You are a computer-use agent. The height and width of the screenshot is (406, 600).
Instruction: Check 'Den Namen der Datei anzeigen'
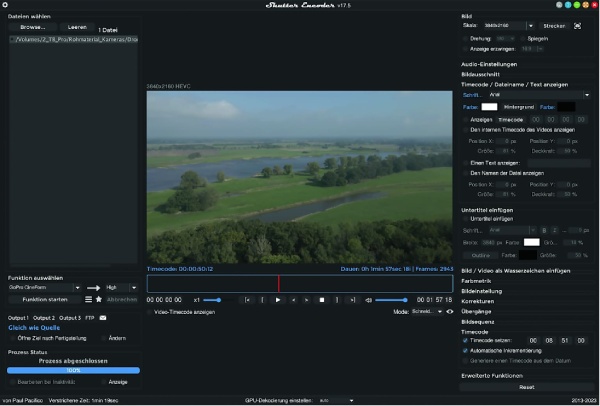pos(465,173)
